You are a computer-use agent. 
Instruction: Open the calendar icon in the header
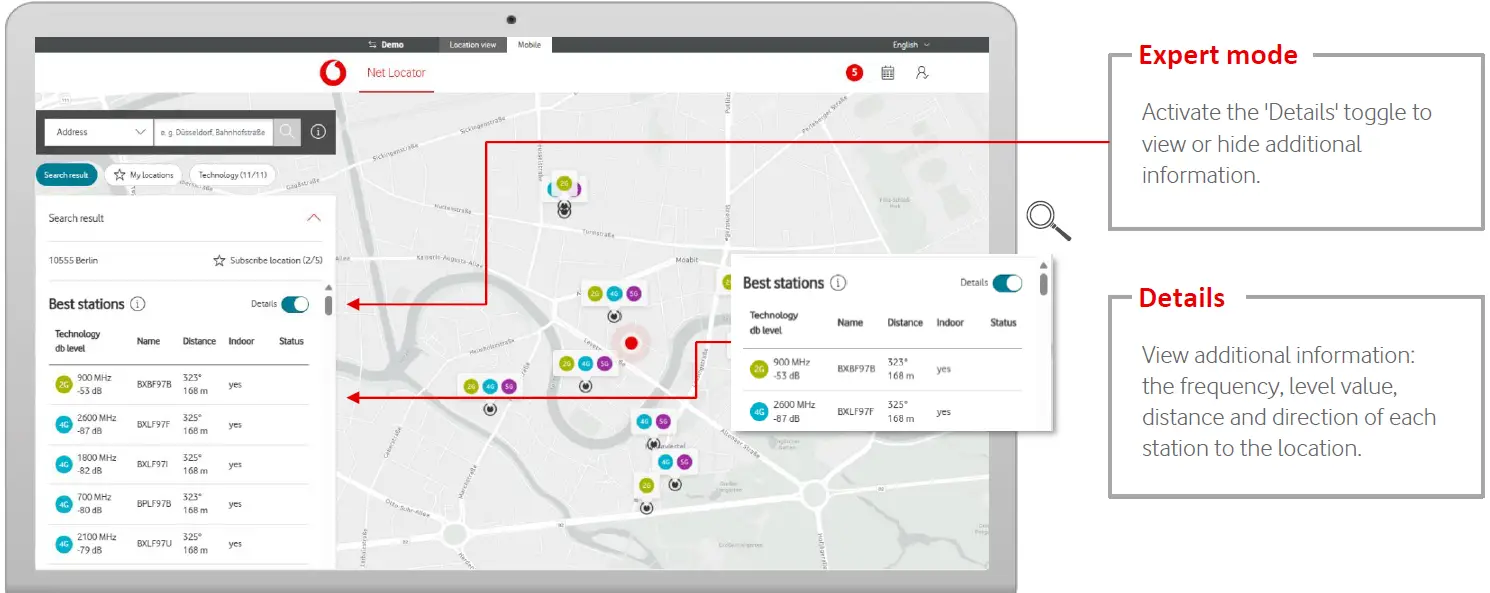(887, 73)
